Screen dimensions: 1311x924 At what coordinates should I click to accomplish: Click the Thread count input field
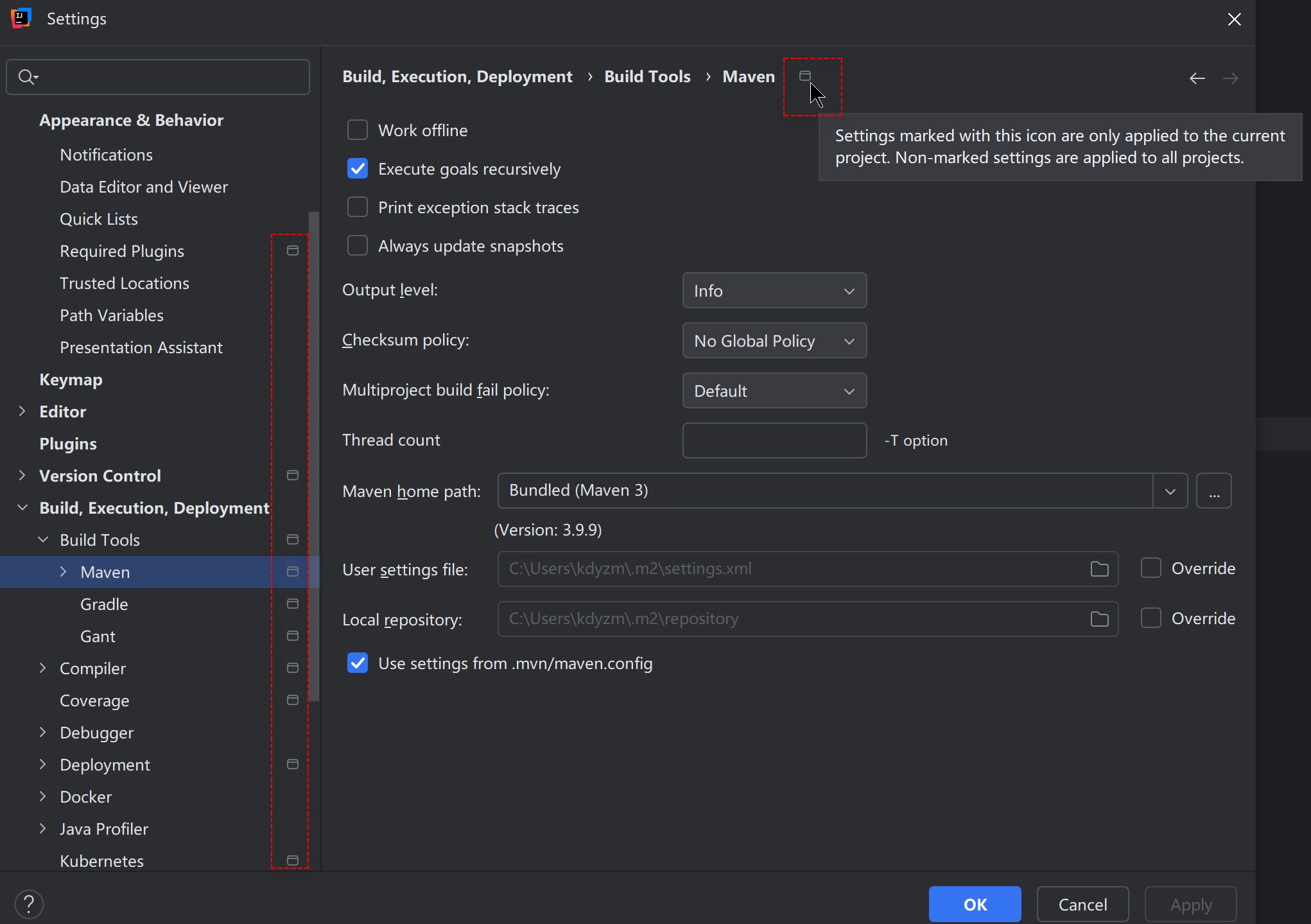(x=774, y=440)
